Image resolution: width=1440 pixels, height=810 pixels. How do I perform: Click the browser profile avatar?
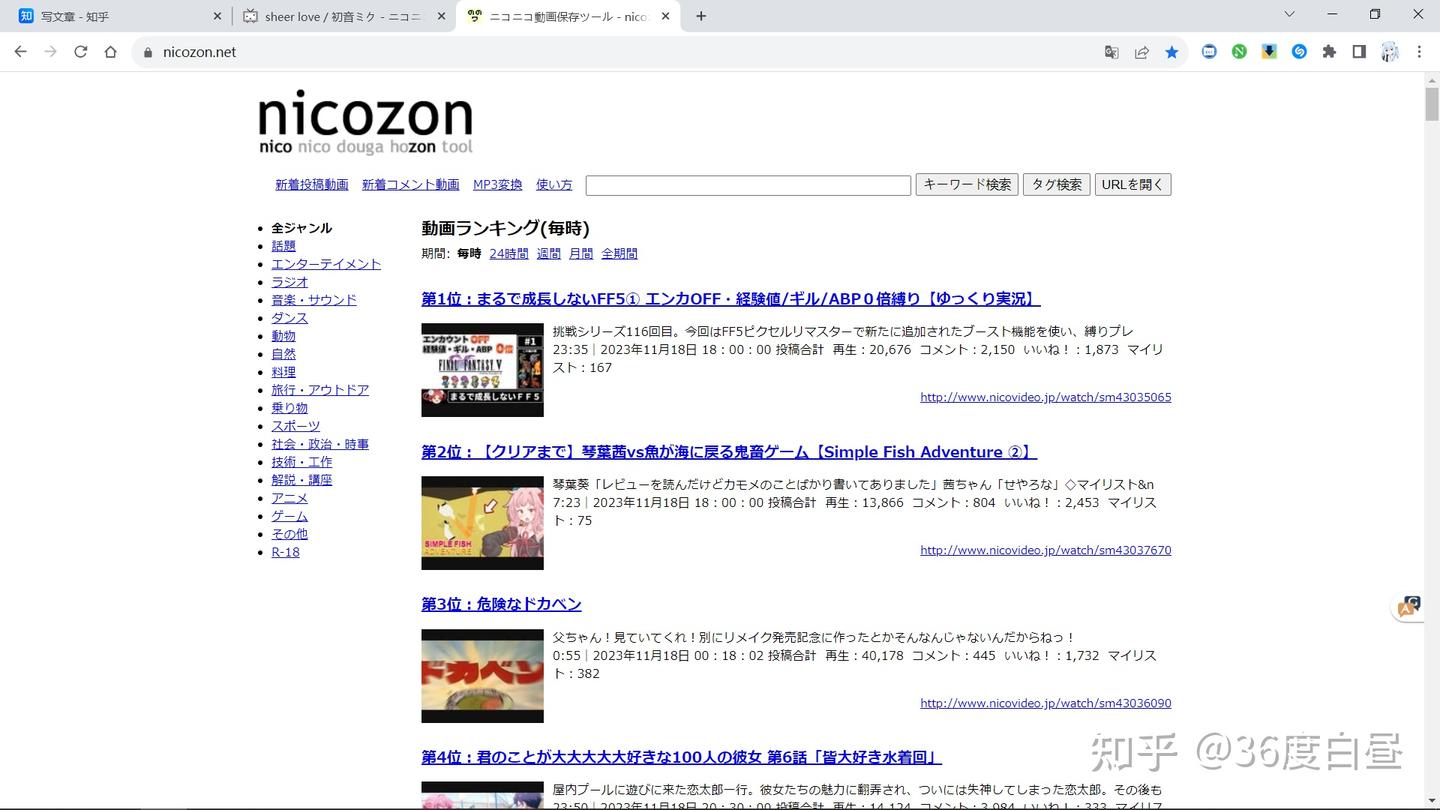click(1390, 52)
